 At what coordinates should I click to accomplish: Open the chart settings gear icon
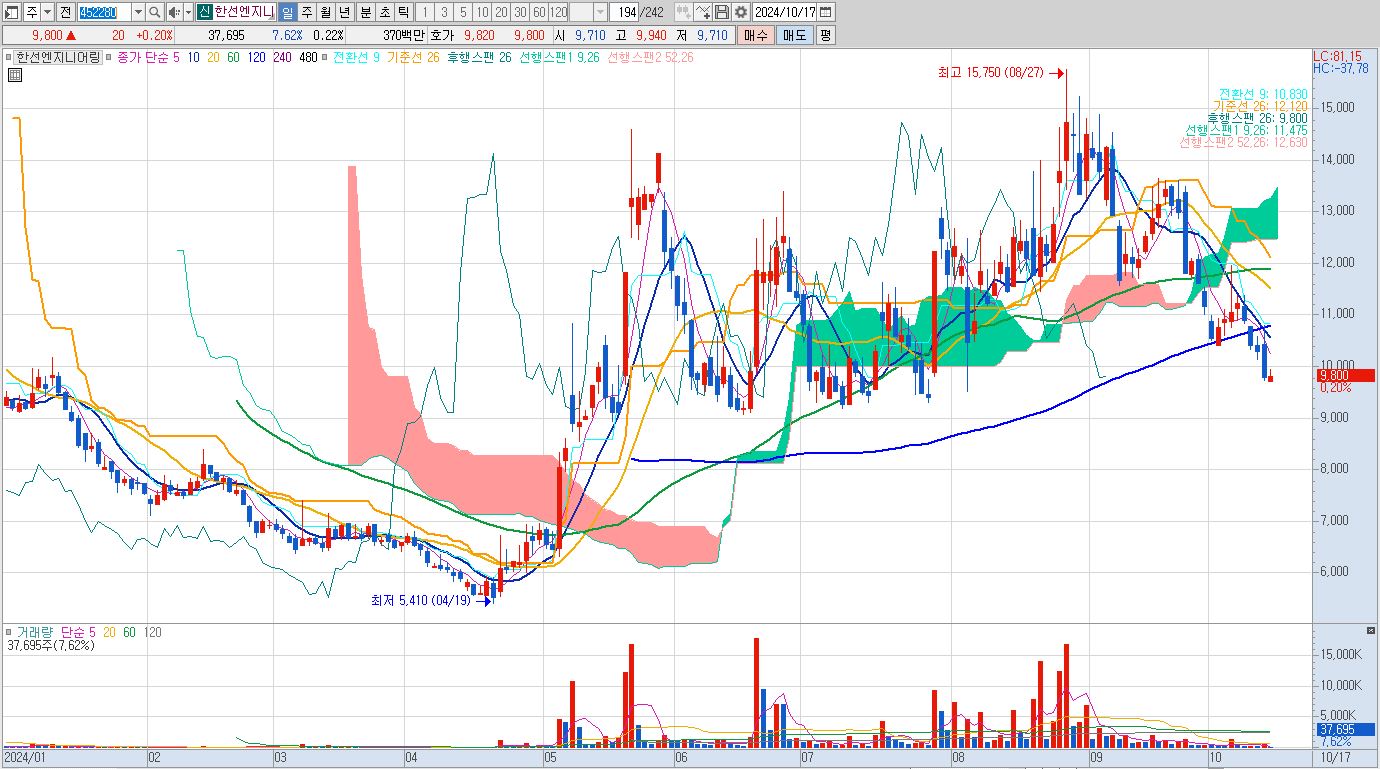pyautogui.click(x=740, y=12)
